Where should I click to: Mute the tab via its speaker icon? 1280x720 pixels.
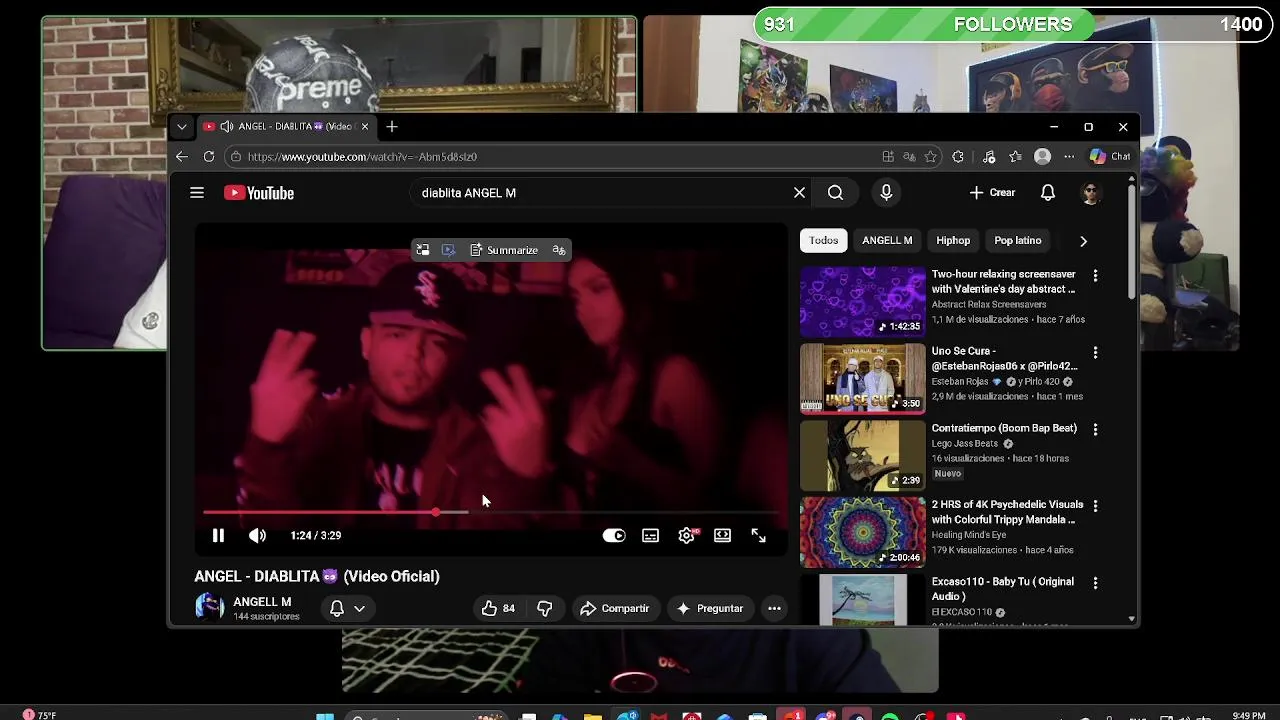coord(226,127)
